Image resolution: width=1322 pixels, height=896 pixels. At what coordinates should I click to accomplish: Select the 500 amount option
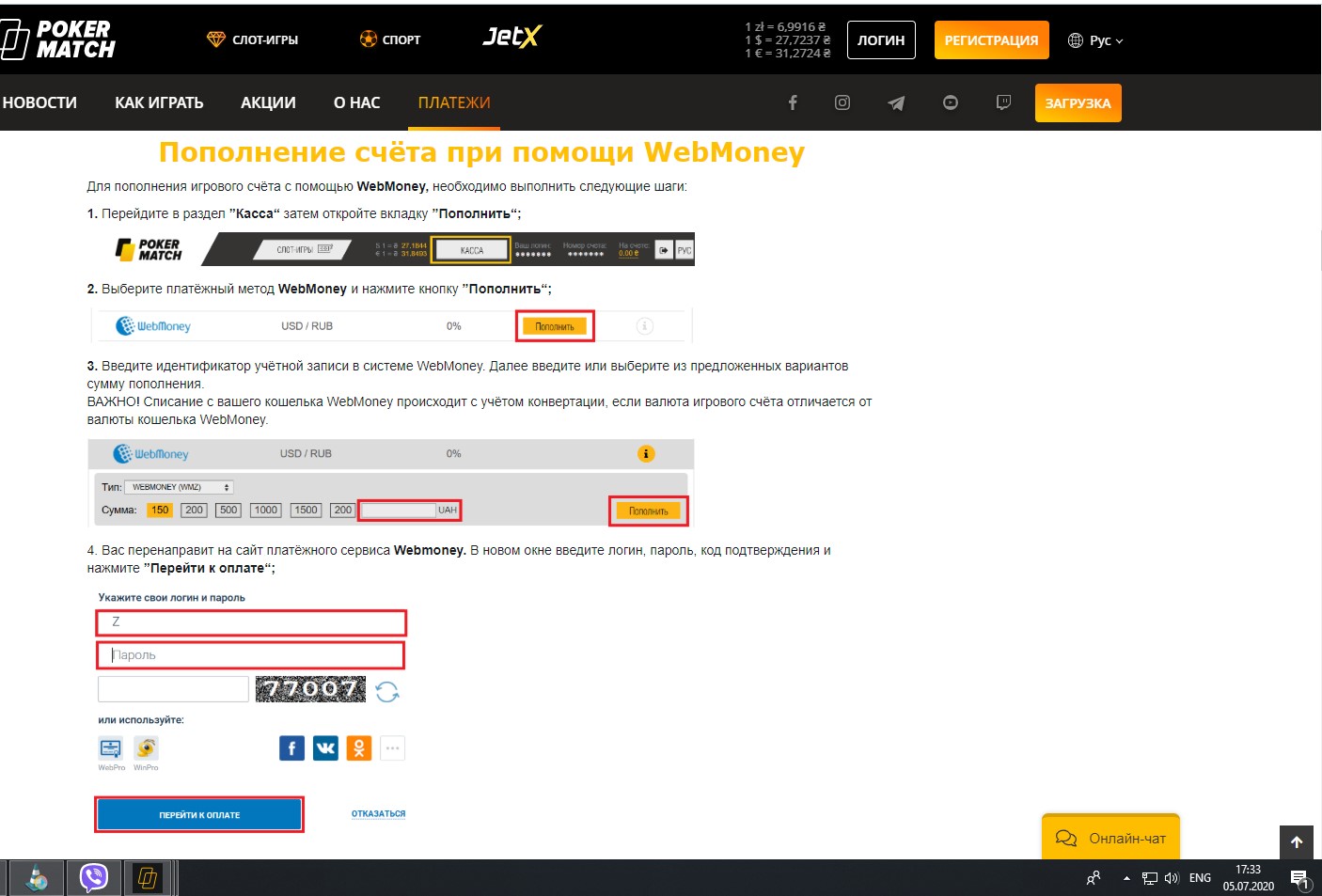[228, 511]
